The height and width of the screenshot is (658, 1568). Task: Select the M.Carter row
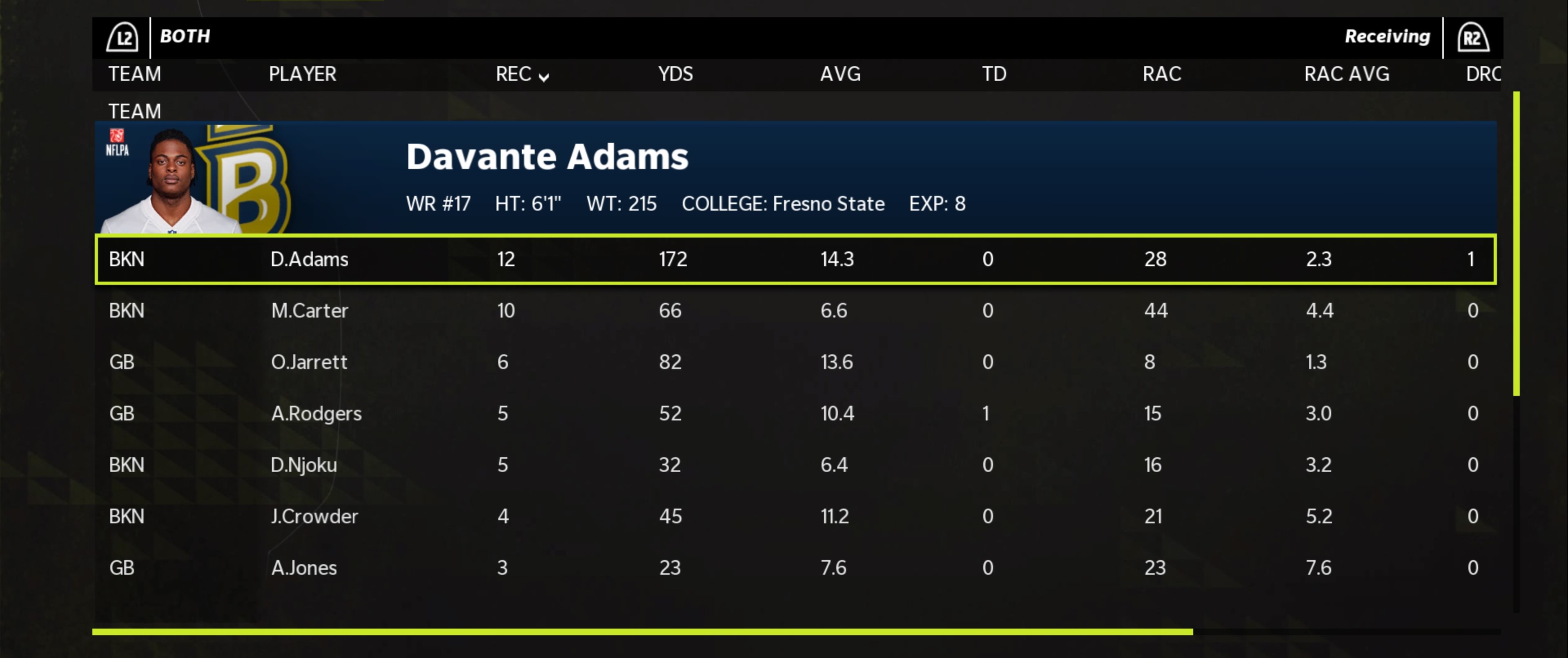pyautogui.click(x=795, y=311)
